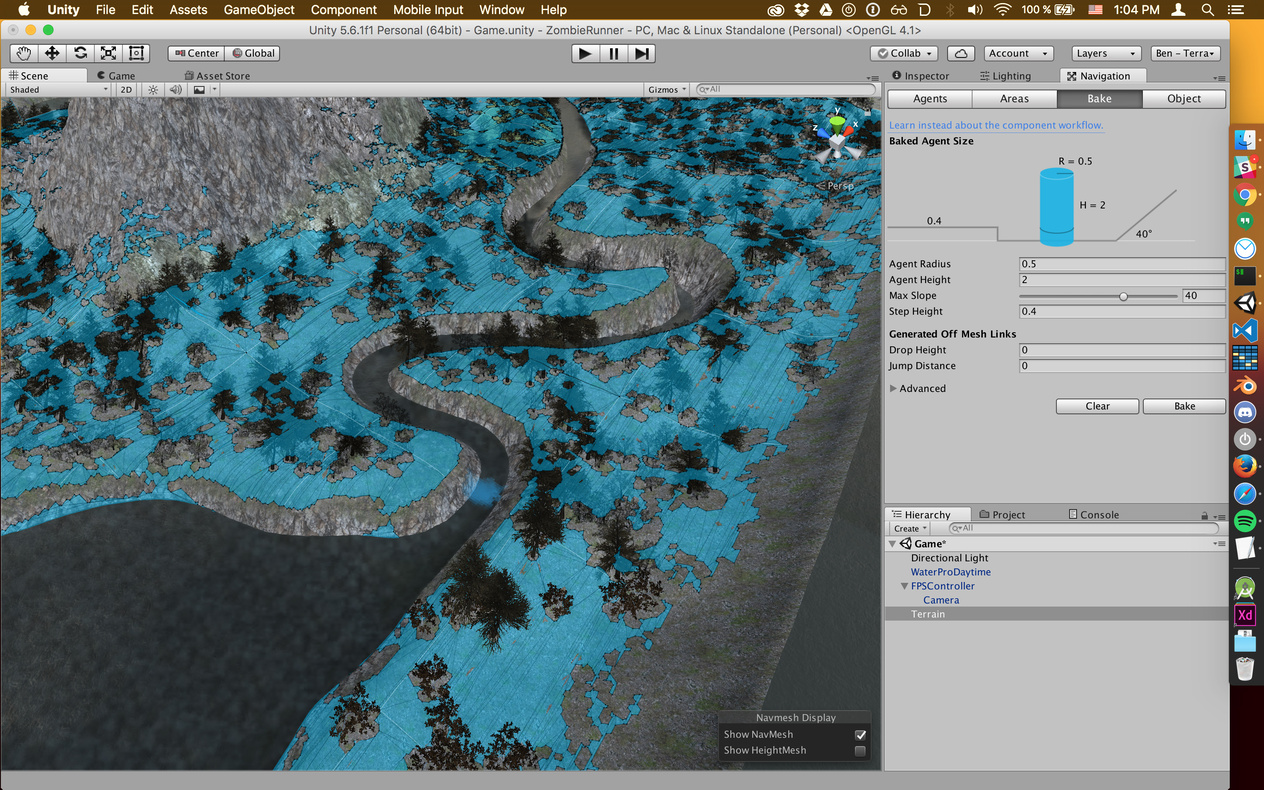
Task: Select the Rect Transform tool
Action: (x=136, y=52)
